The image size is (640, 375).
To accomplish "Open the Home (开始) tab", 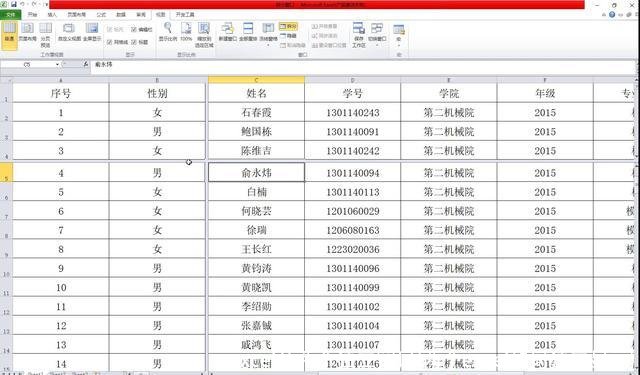I will (32, 15).
